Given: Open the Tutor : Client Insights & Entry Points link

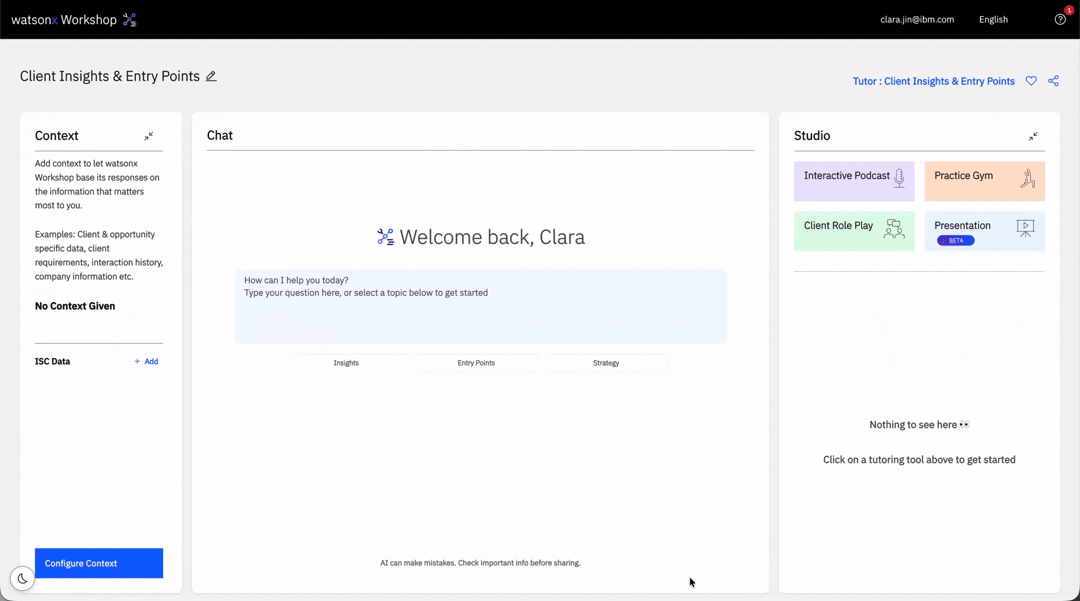Looking at the screenshot, I should (933, 81).
